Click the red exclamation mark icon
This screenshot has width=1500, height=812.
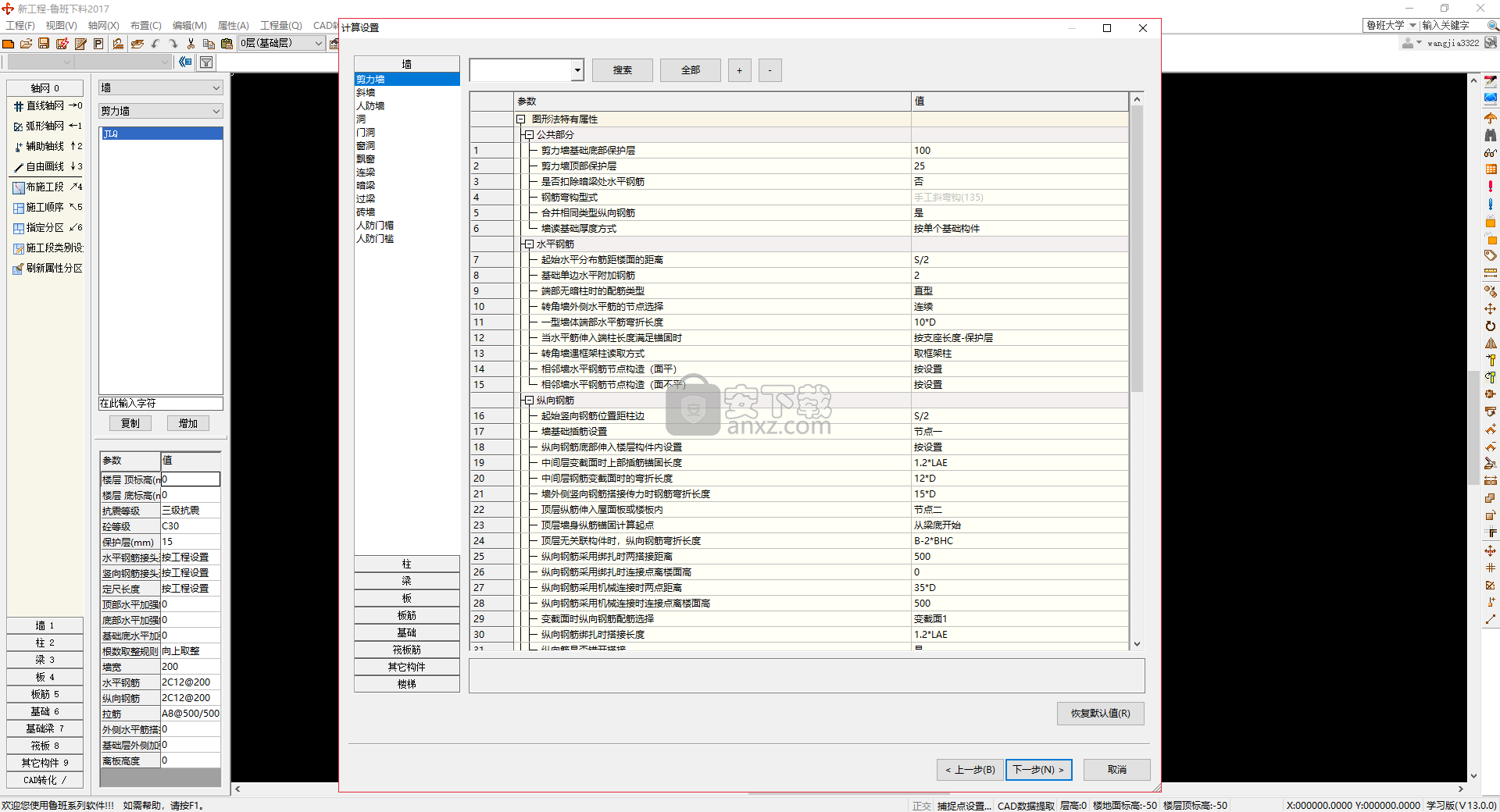pos(1491,187)
